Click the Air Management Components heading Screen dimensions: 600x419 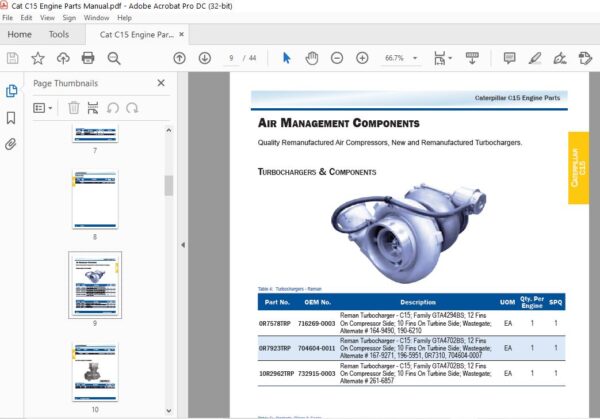point(339,123)
